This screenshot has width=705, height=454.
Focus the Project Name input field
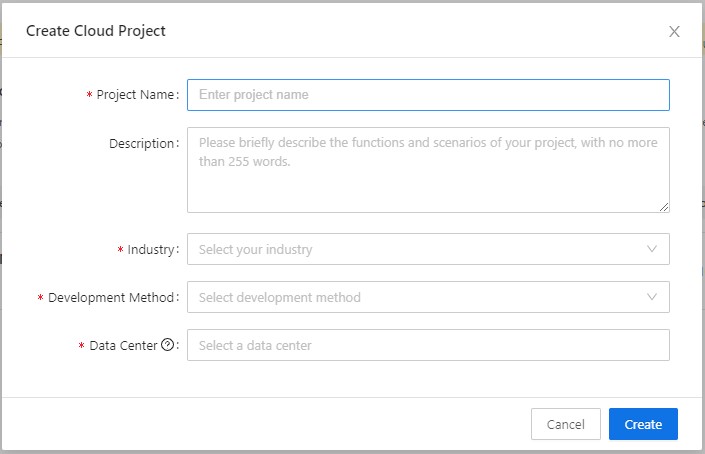428,95
